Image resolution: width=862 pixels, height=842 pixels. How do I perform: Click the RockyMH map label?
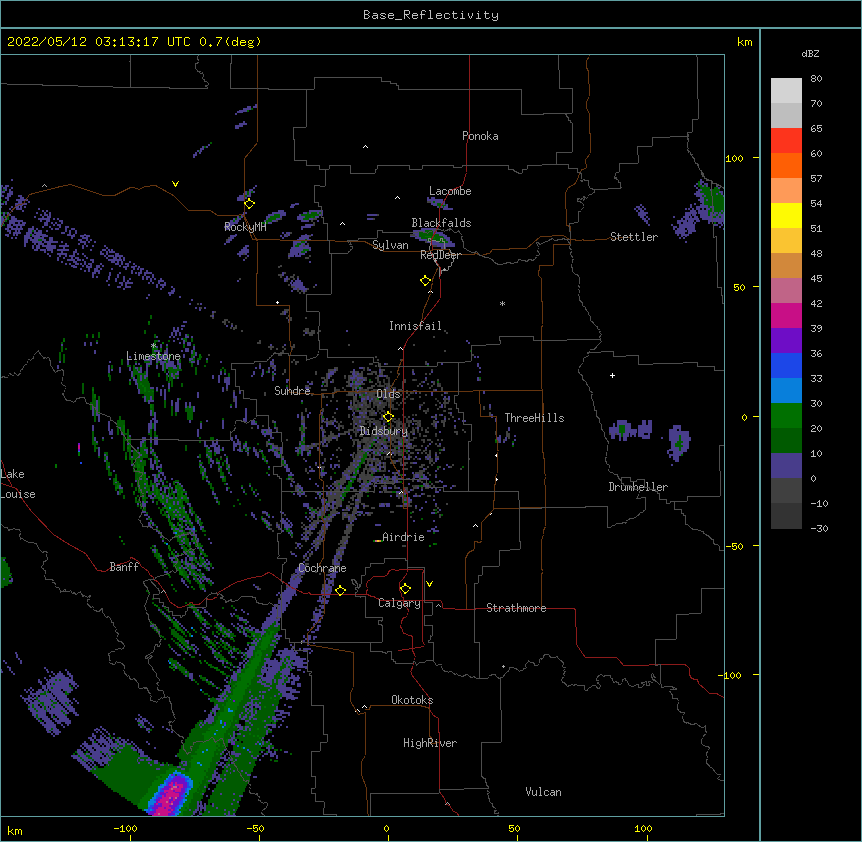245,227
